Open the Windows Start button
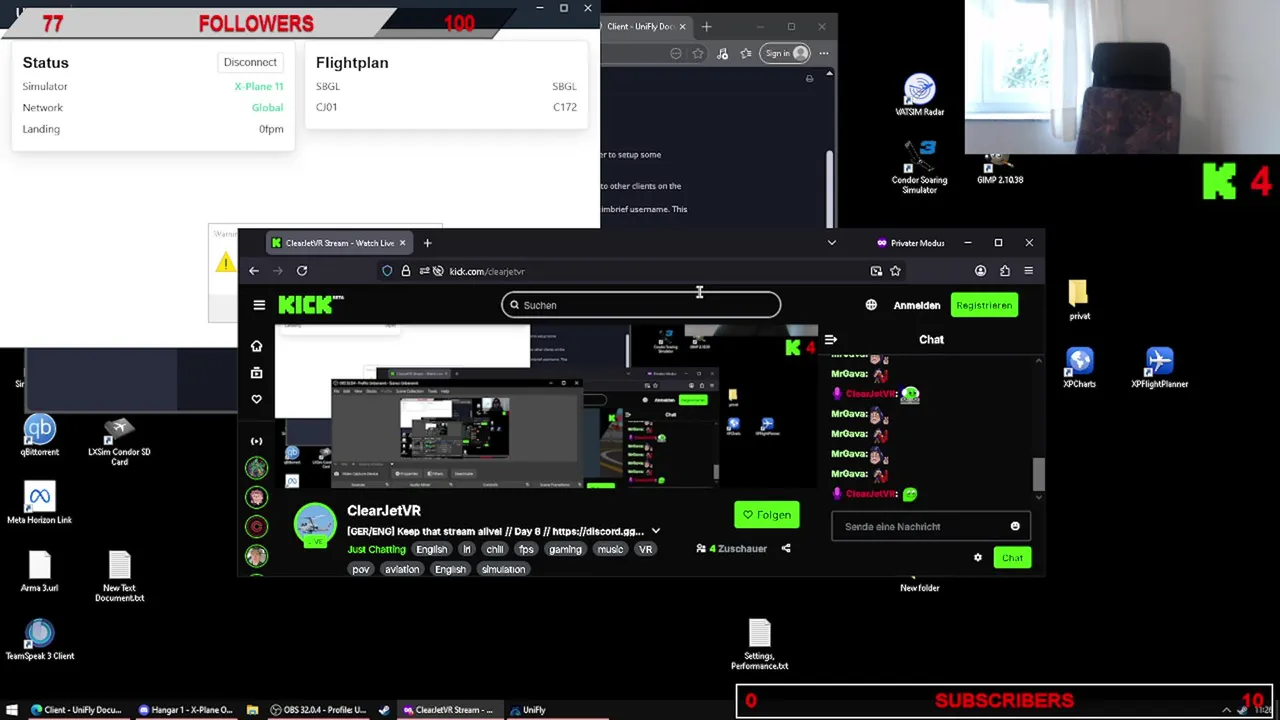The image size is (1280, 720). [x=12, y=710]
